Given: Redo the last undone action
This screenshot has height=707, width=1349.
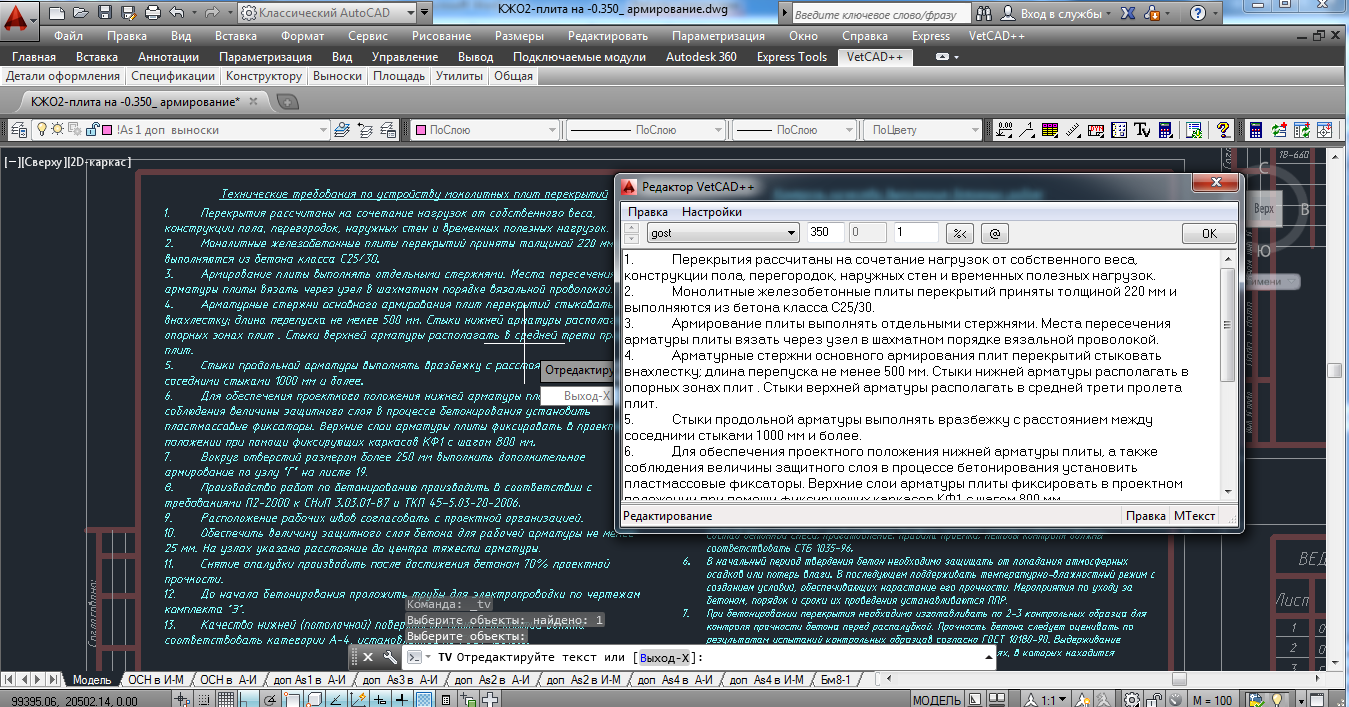Looking at the screenshot, I should [x=211, y=13].
